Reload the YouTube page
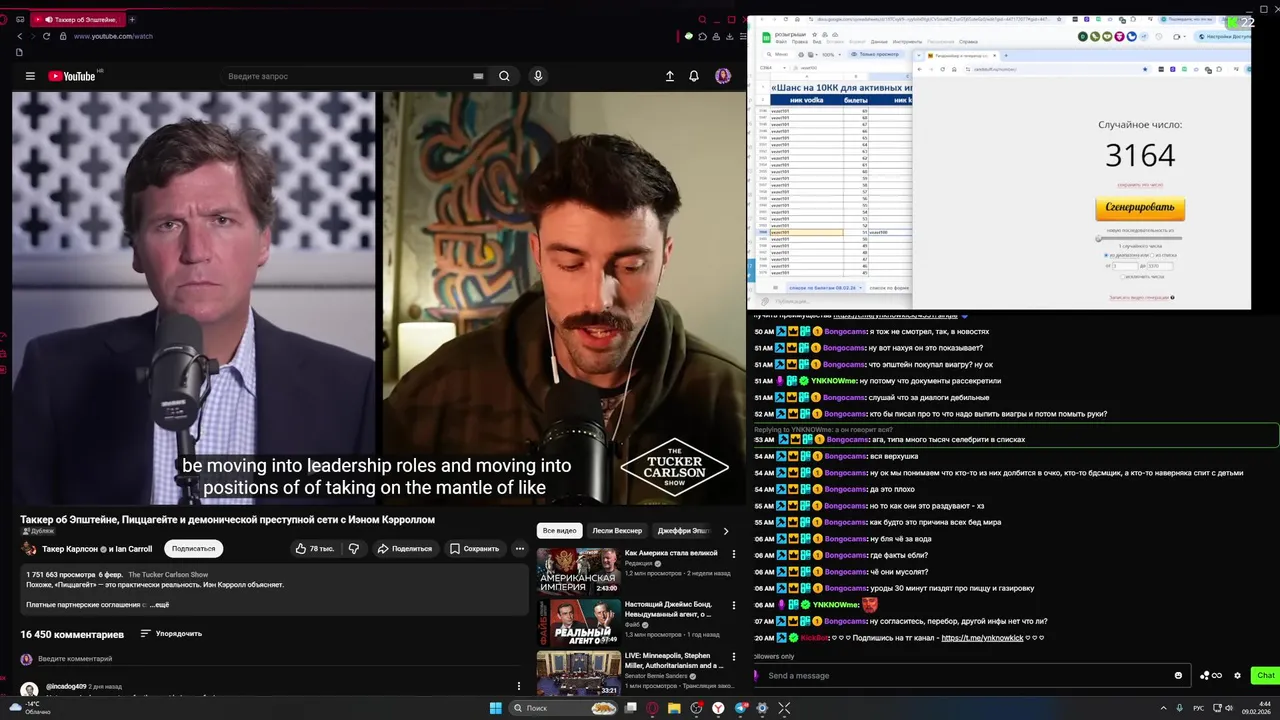 point(46,36)
